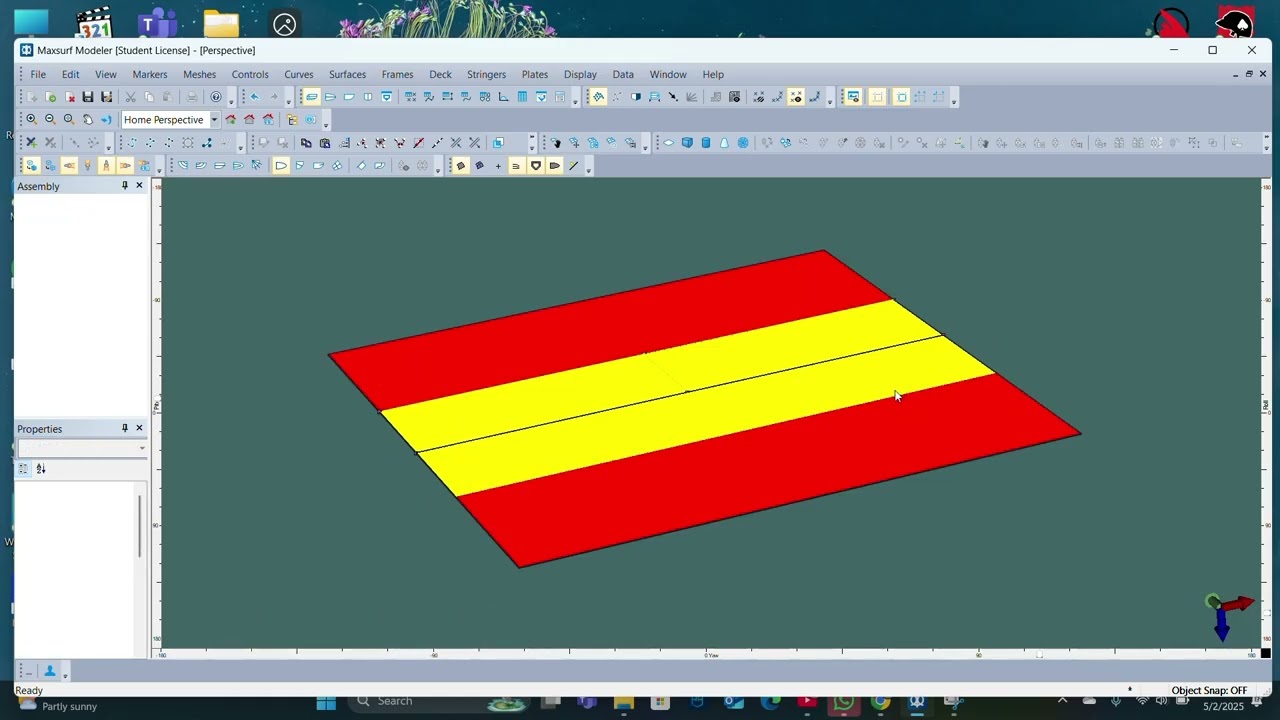Undo the last action
Viewport: 1280px width, 720px height.
255,97
